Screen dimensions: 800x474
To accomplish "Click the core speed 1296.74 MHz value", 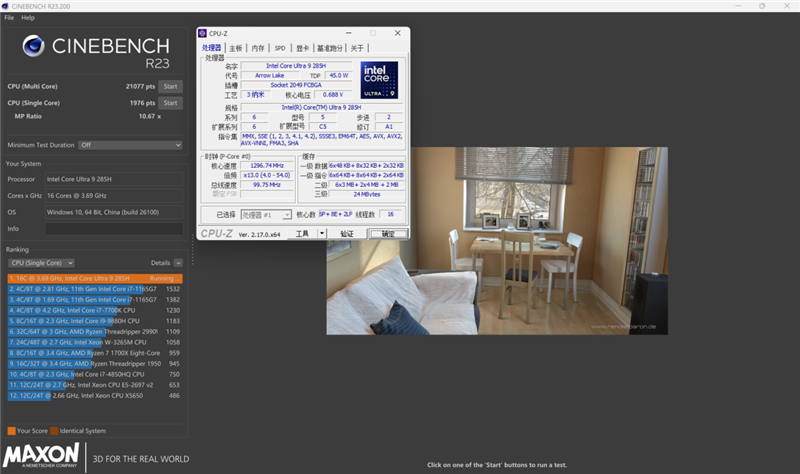I will [x=267, y=166].
